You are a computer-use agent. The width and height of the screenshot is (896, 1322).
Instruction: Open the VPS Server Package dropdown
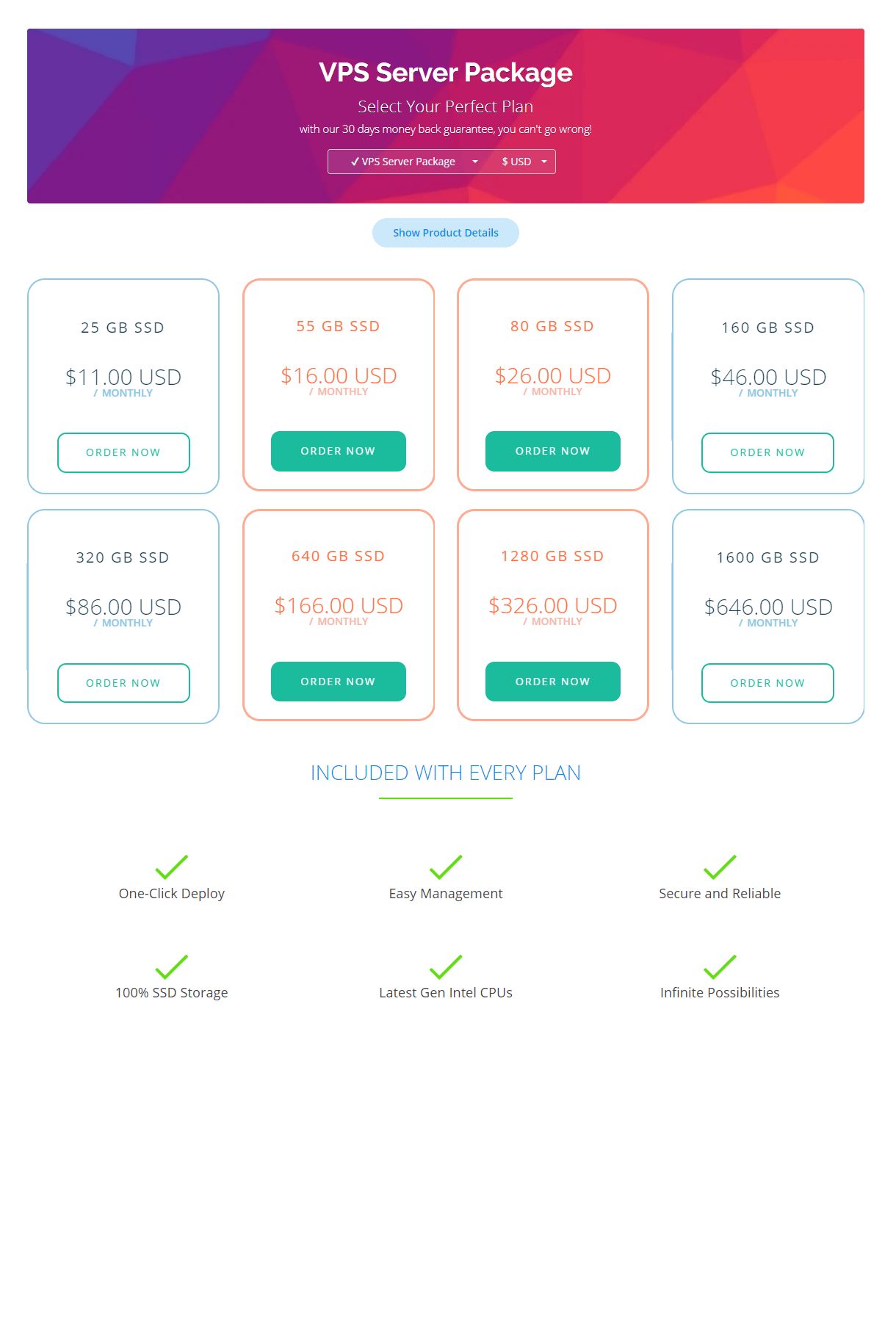pos(413,162)
